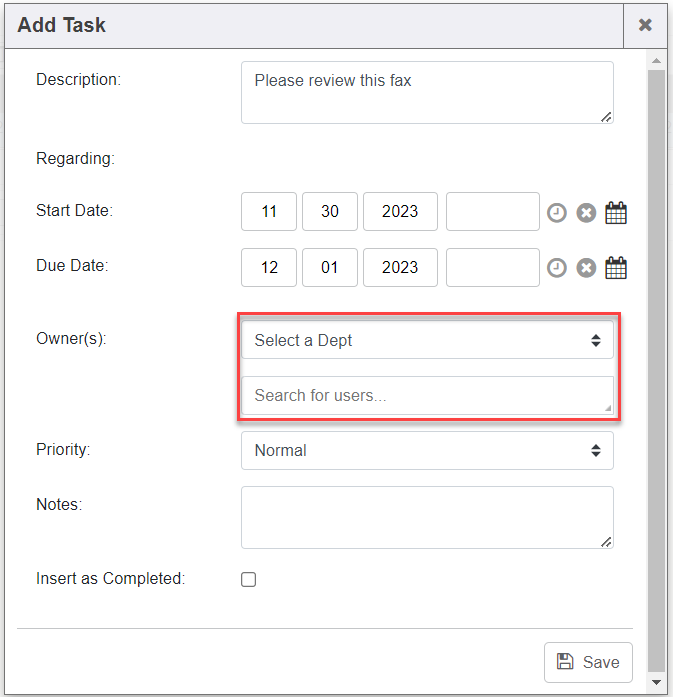Clear the Due Date with X icon
This screenshot has width=673, height=697.
(x=587, y=267)
